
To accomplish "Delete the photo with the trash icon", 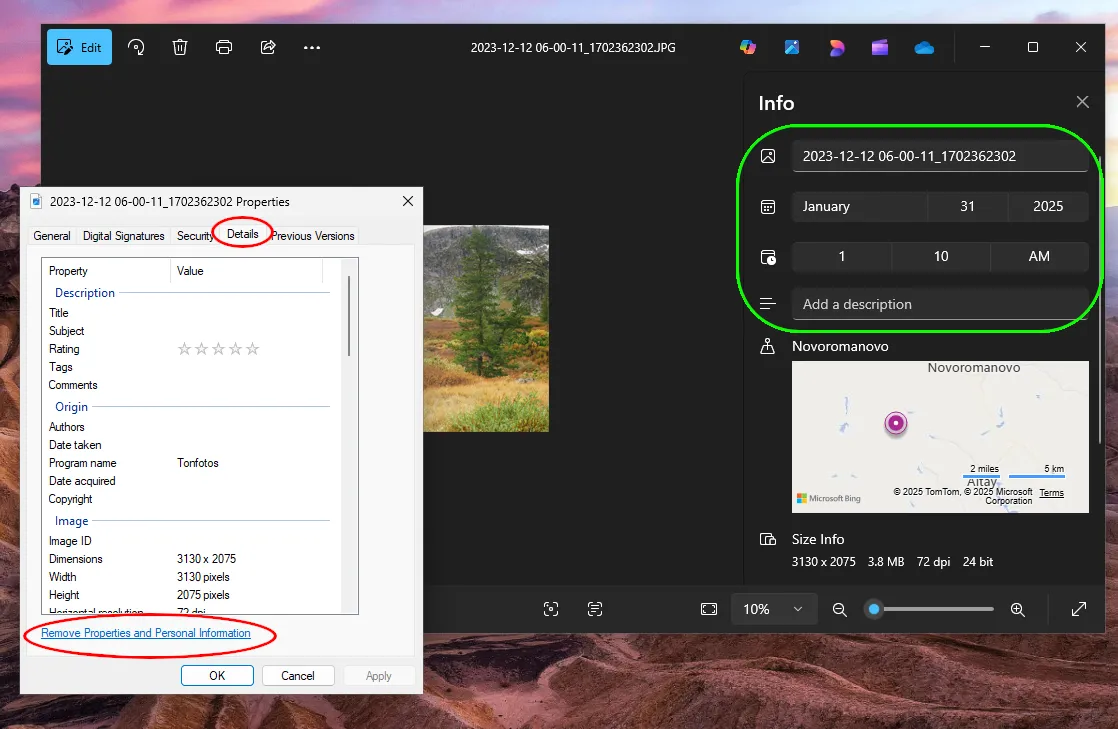I will (180, 47).
